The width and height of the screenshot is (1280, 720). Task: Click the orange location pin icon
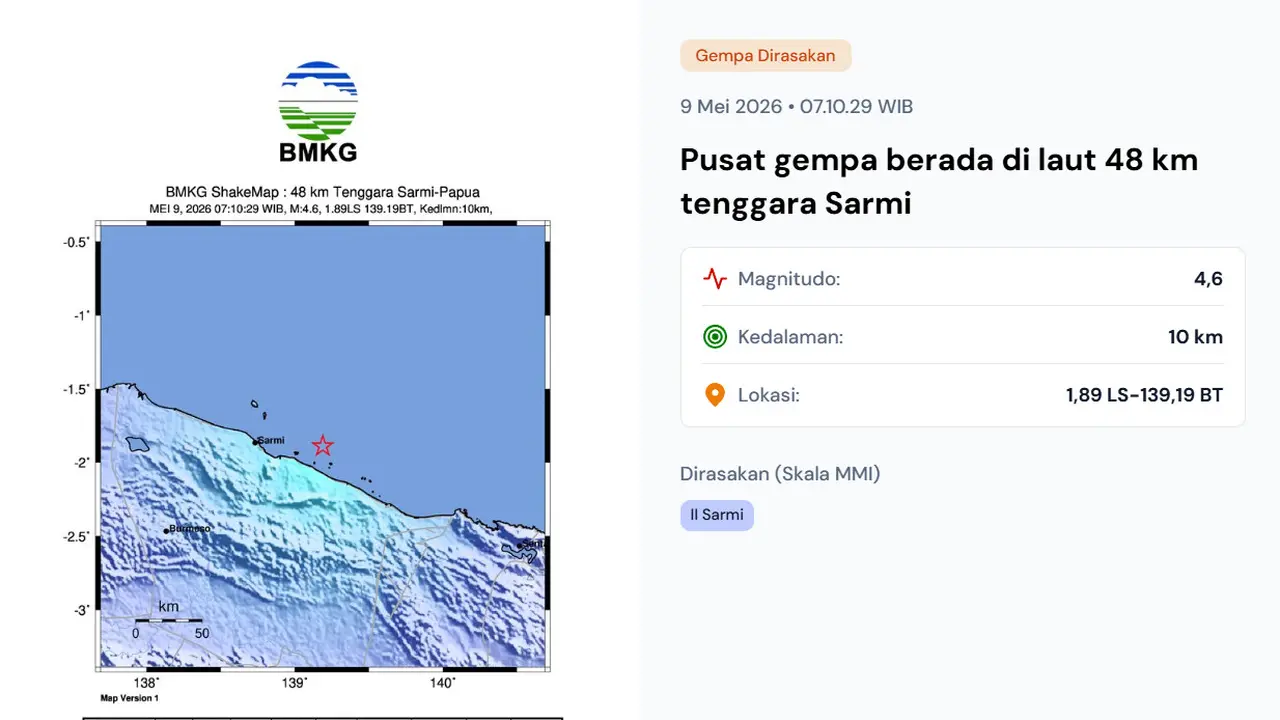(714, 395)
